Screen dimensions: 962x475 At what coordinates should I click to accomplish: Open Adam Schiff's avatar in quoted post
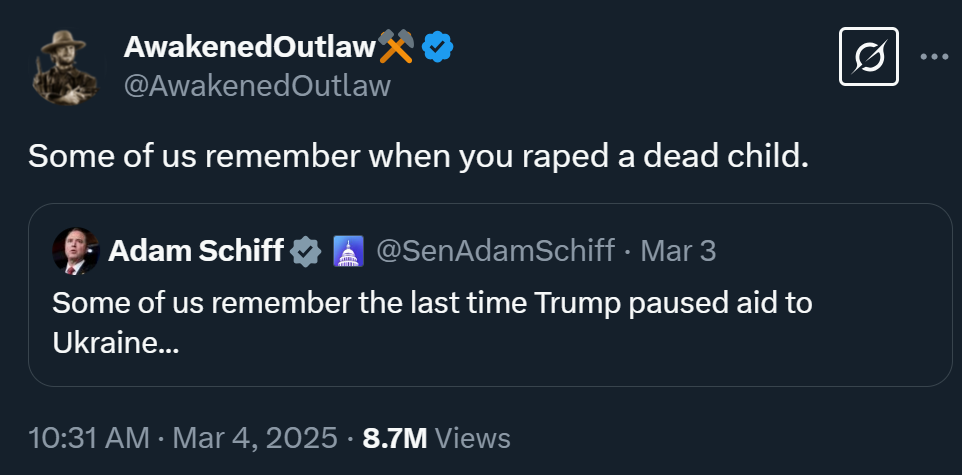click(x=76, y=250)
